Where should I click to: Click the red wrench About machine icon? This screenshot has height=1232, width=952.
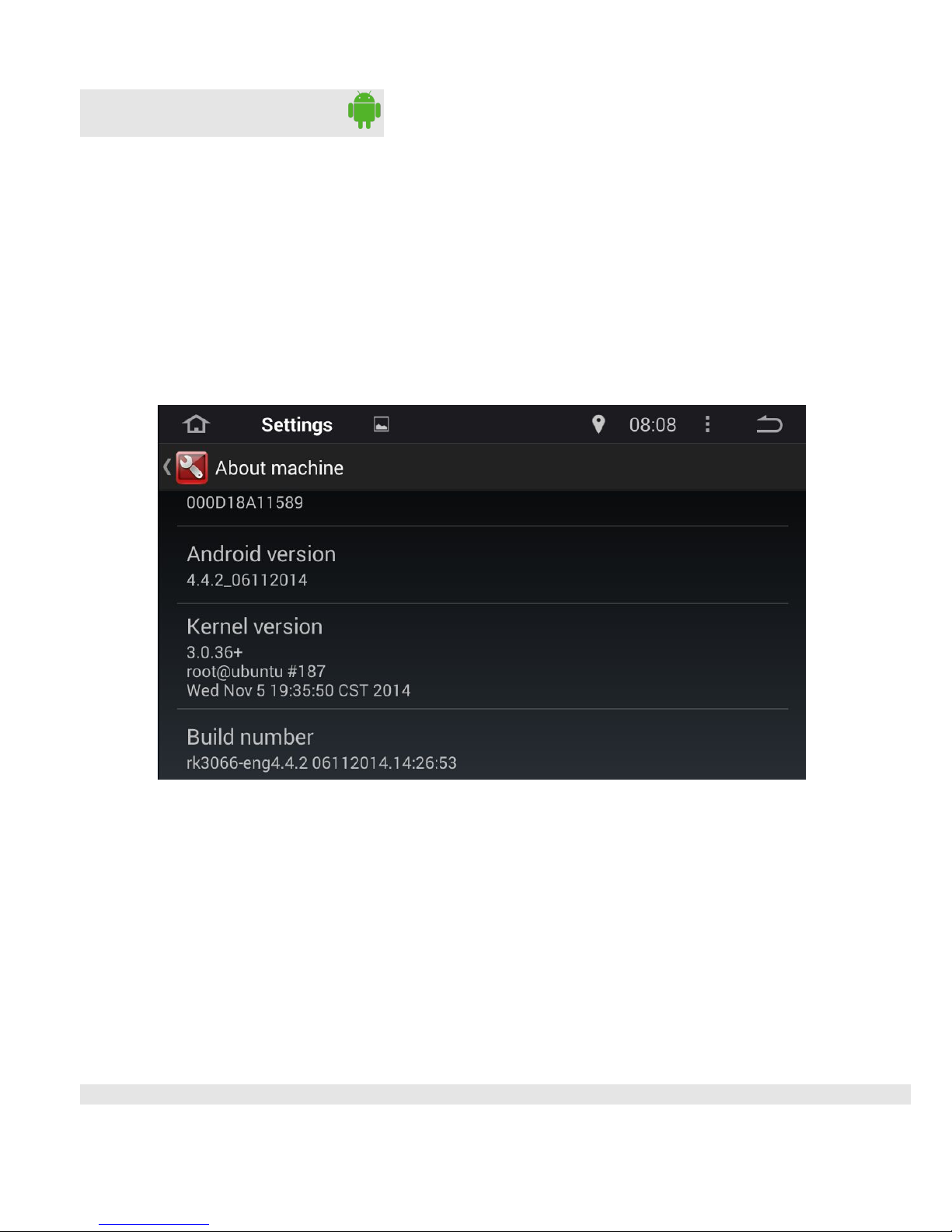point(192,468)
